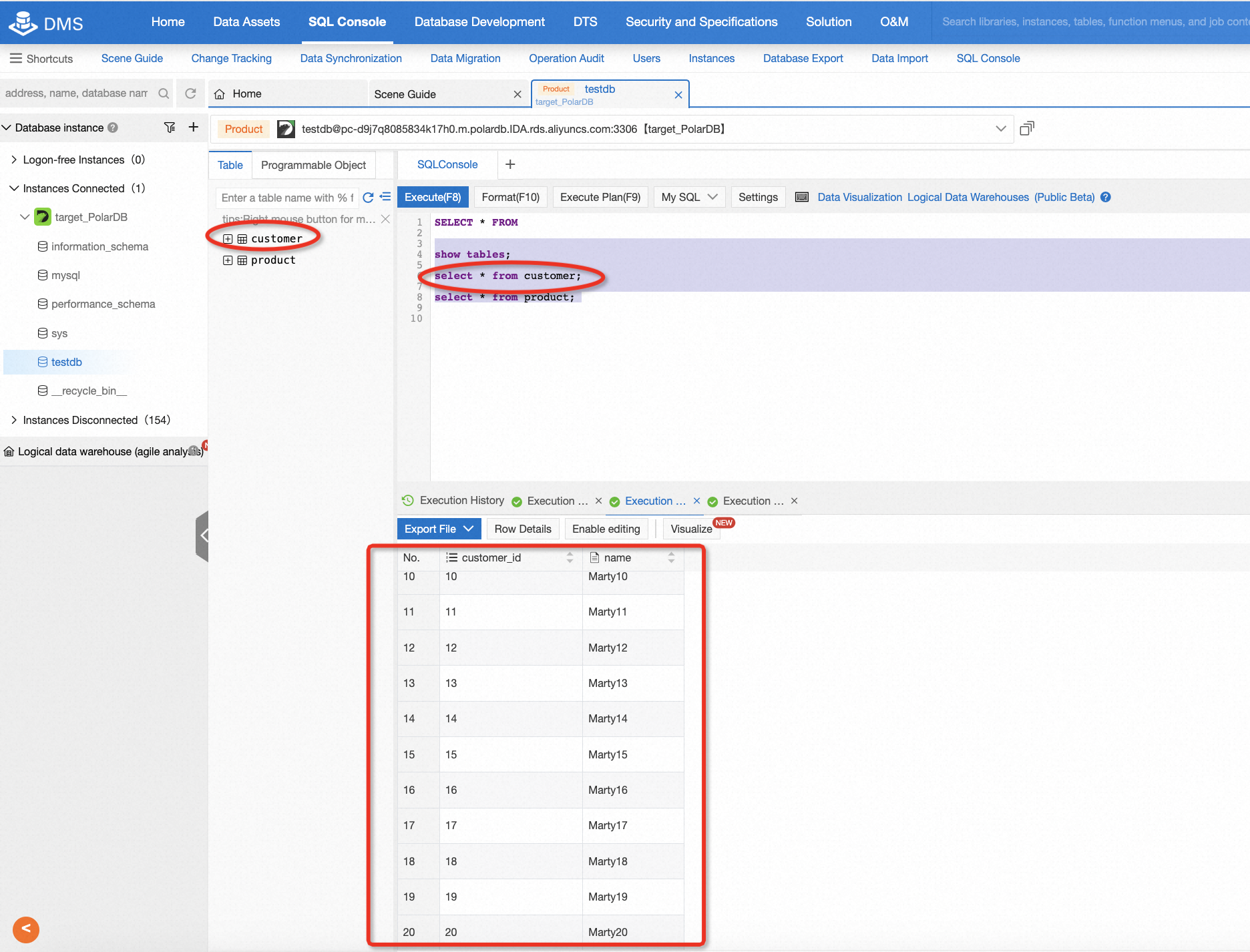Open the Shortcuts hamburger menu

point(16,58)
